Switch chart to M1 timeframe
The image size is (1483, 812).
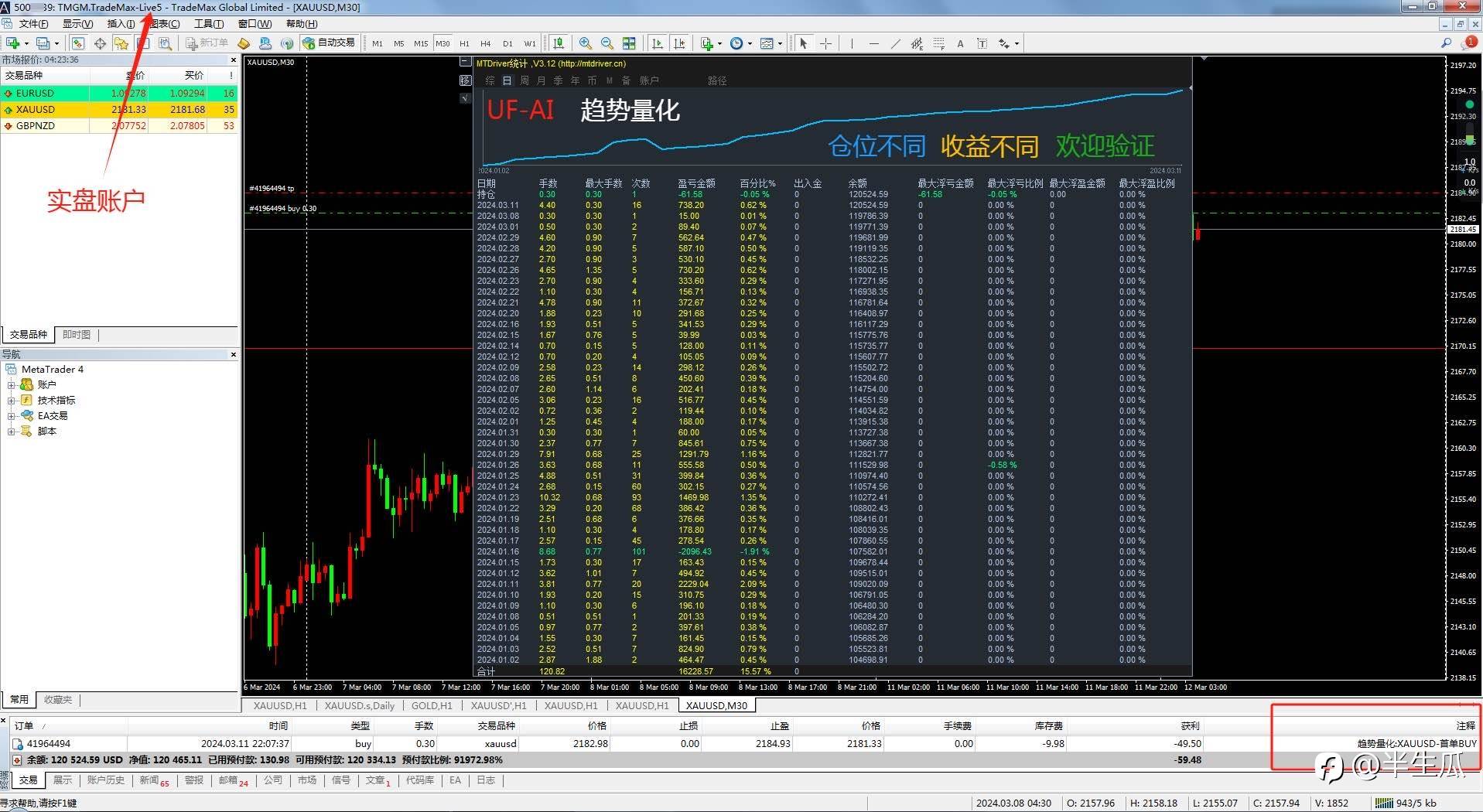click(378, 43)
